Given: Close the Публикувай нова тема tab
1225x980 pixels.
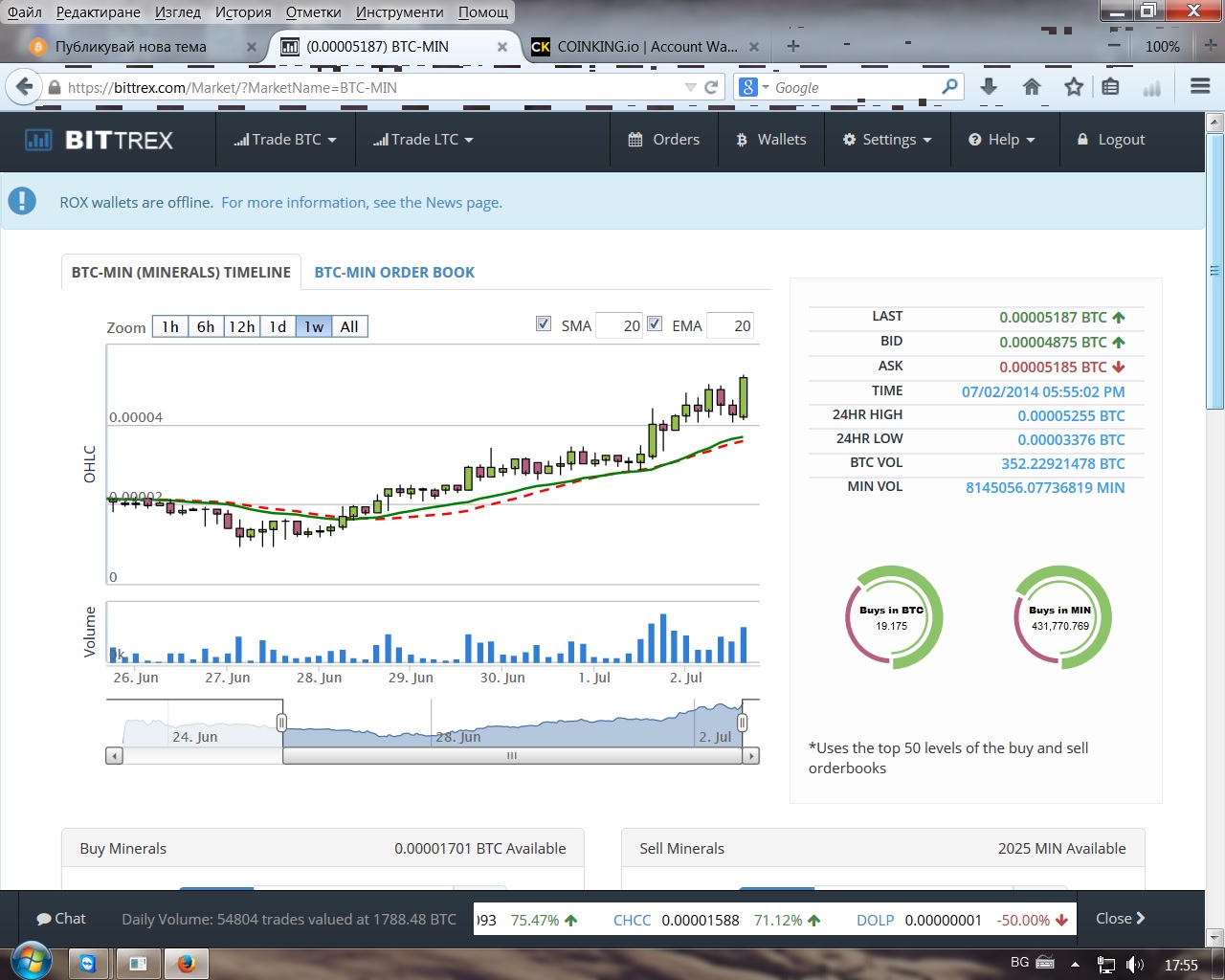Looking at the screenshot, I should pyautogui.click(x=252, y=46).
